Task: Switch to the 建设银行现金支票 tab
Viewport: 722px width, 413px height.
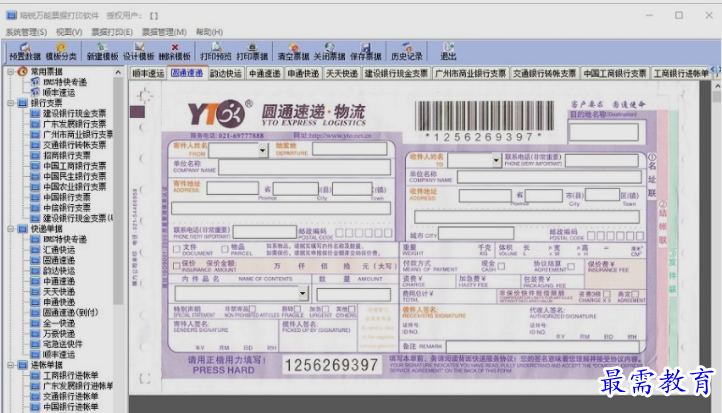Action: click(x=396, y=73)
